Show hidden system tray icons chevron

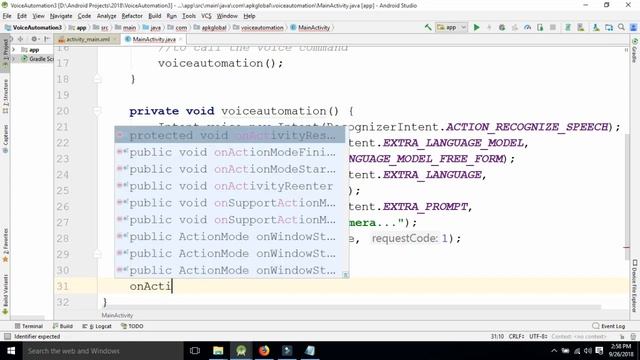[554, 351]
